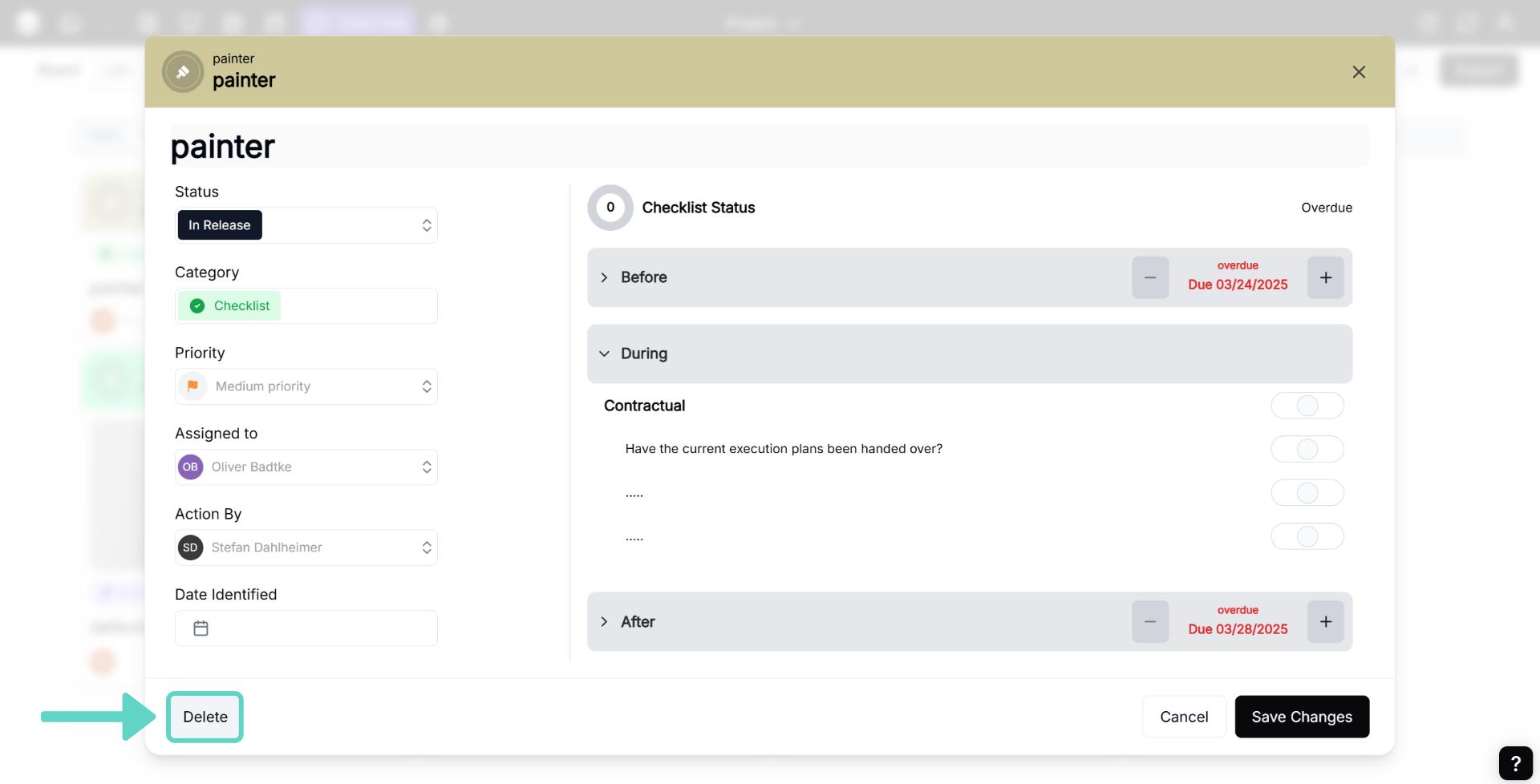Open the Assigned to dropdown for Oliver Badtke
This screenshot has width=1540, height=784.
(x=306, y=467)
